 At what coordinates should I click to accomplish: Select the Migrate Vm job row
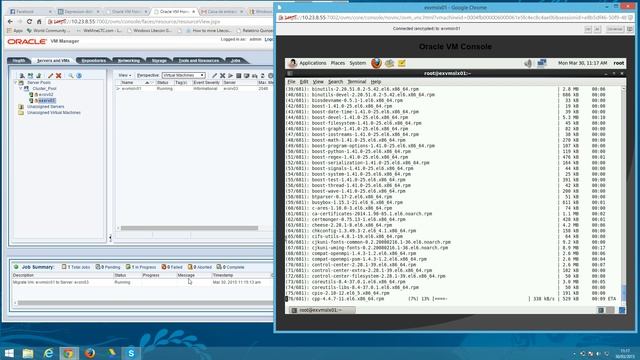click(142, 282)
